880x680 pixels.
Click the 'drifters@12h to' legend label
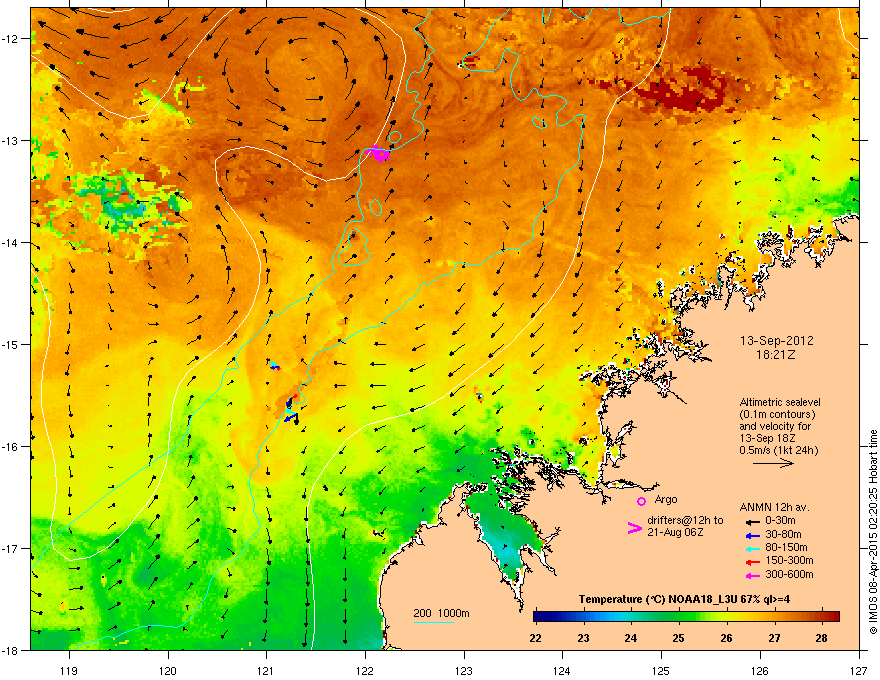click(685, 521)
